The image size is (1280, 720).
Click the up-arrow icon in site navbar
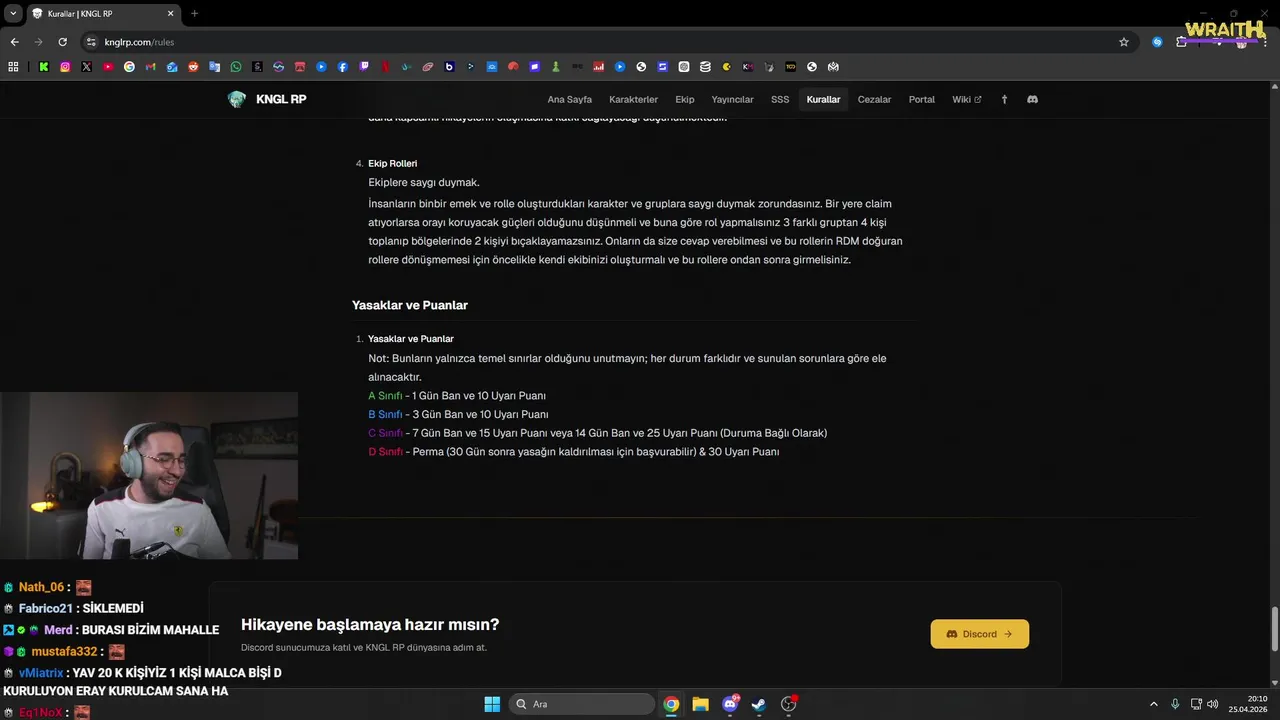1004,99
